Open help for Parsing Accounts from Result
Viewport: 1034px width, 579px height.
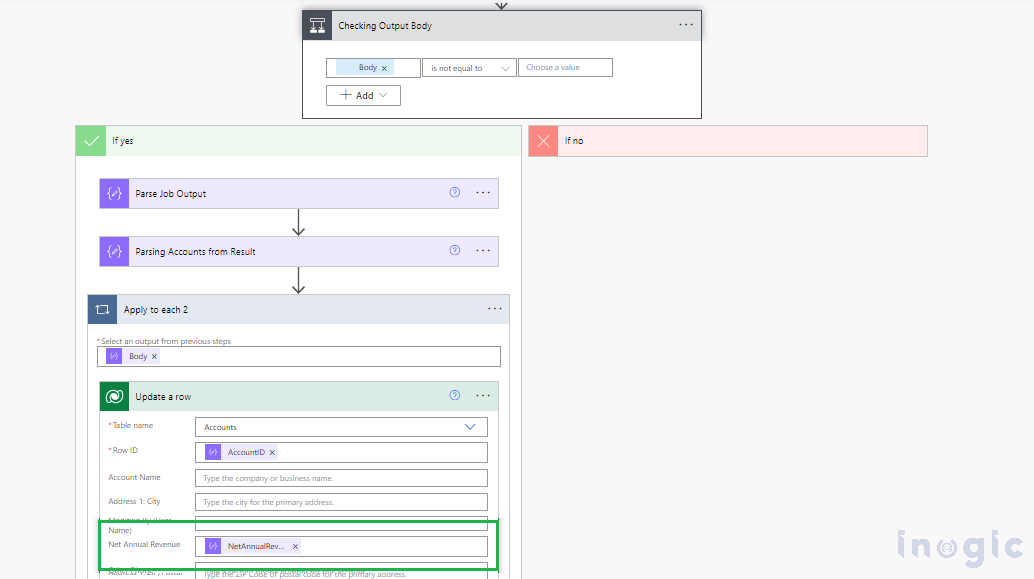454,251
